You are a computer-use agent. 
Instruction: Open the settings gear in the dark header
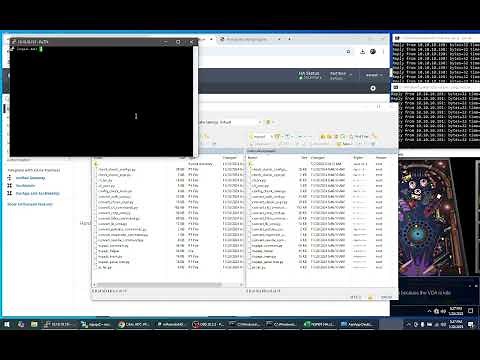[x=373, y=88]
